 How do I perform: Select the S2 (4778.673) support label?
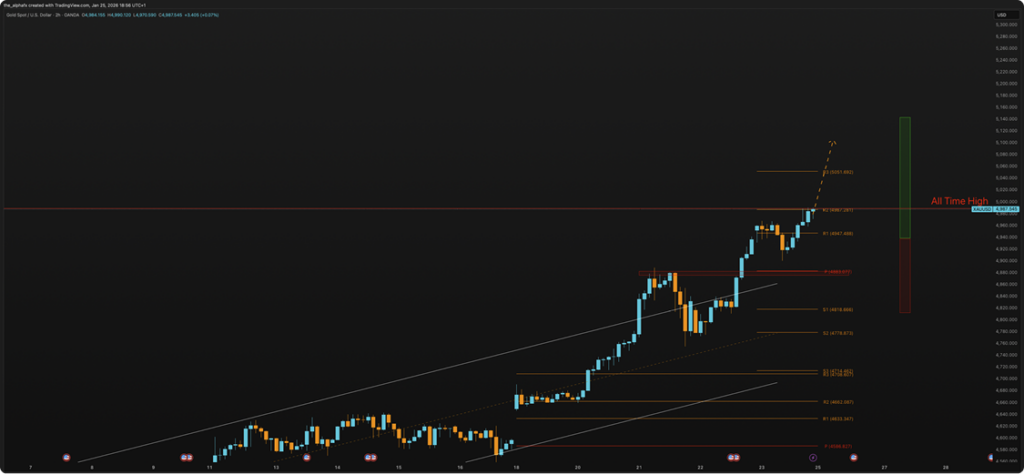[x=834, y=333]
